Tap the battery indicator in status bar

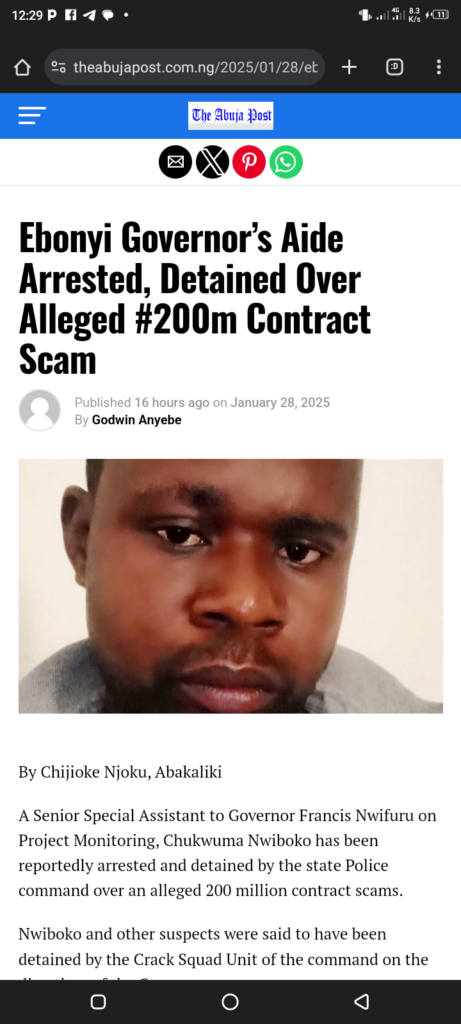(x=438, y=14)
